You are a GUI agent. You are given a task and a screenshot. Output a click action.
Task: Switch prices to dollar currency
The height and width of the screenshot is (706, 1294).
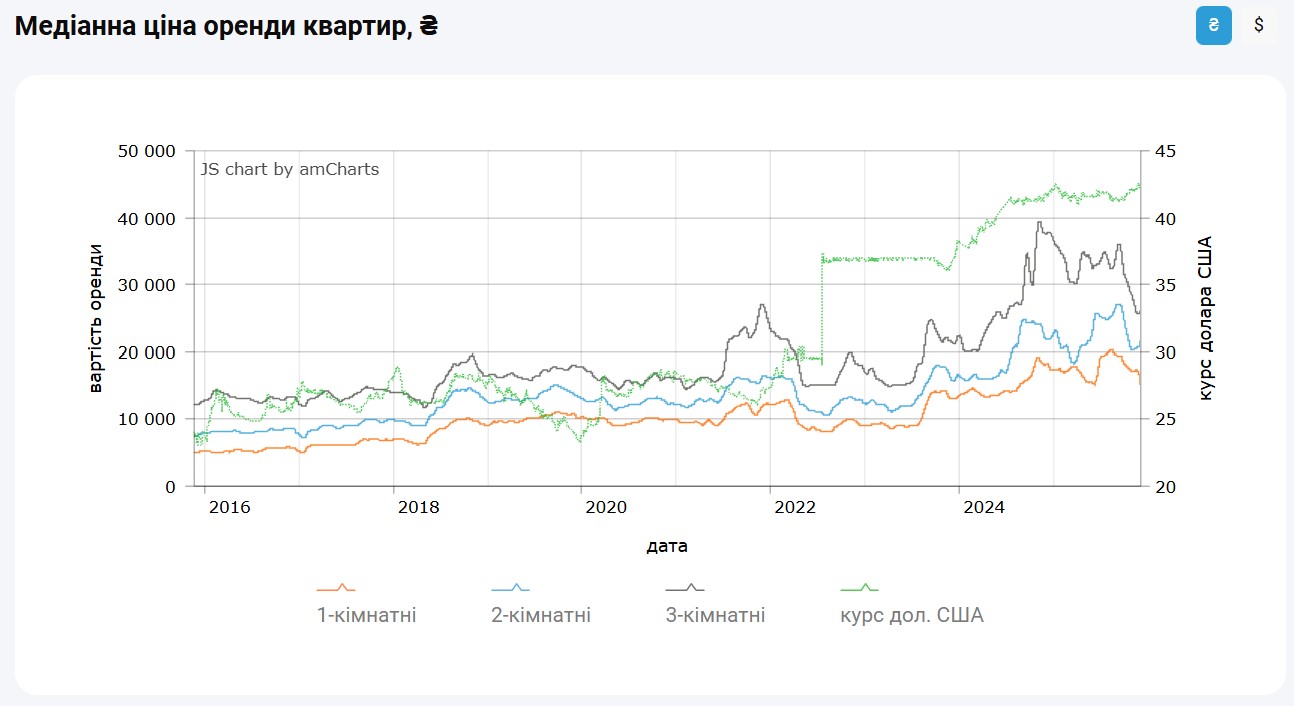[x=1259, y=25]
